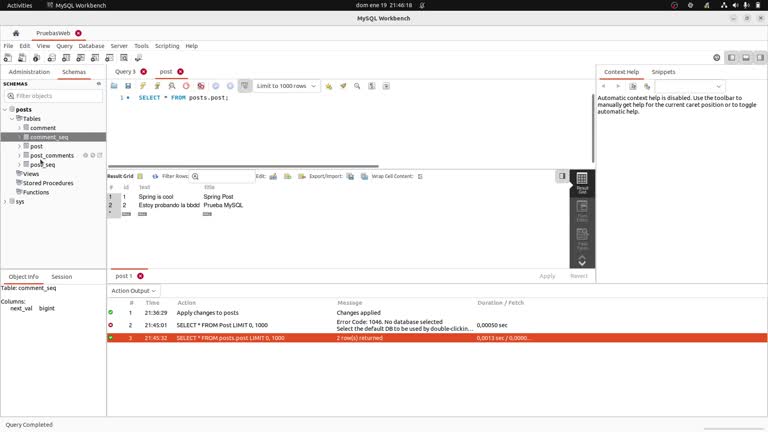Open SQL script file toolbar icon
This screenshot has height=432, width=768.
point(22,58)
